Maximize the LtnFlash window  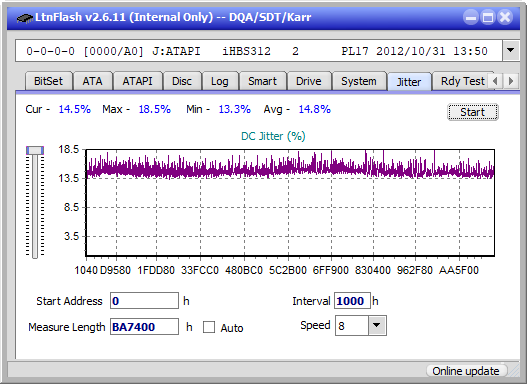tap(488, 17)
